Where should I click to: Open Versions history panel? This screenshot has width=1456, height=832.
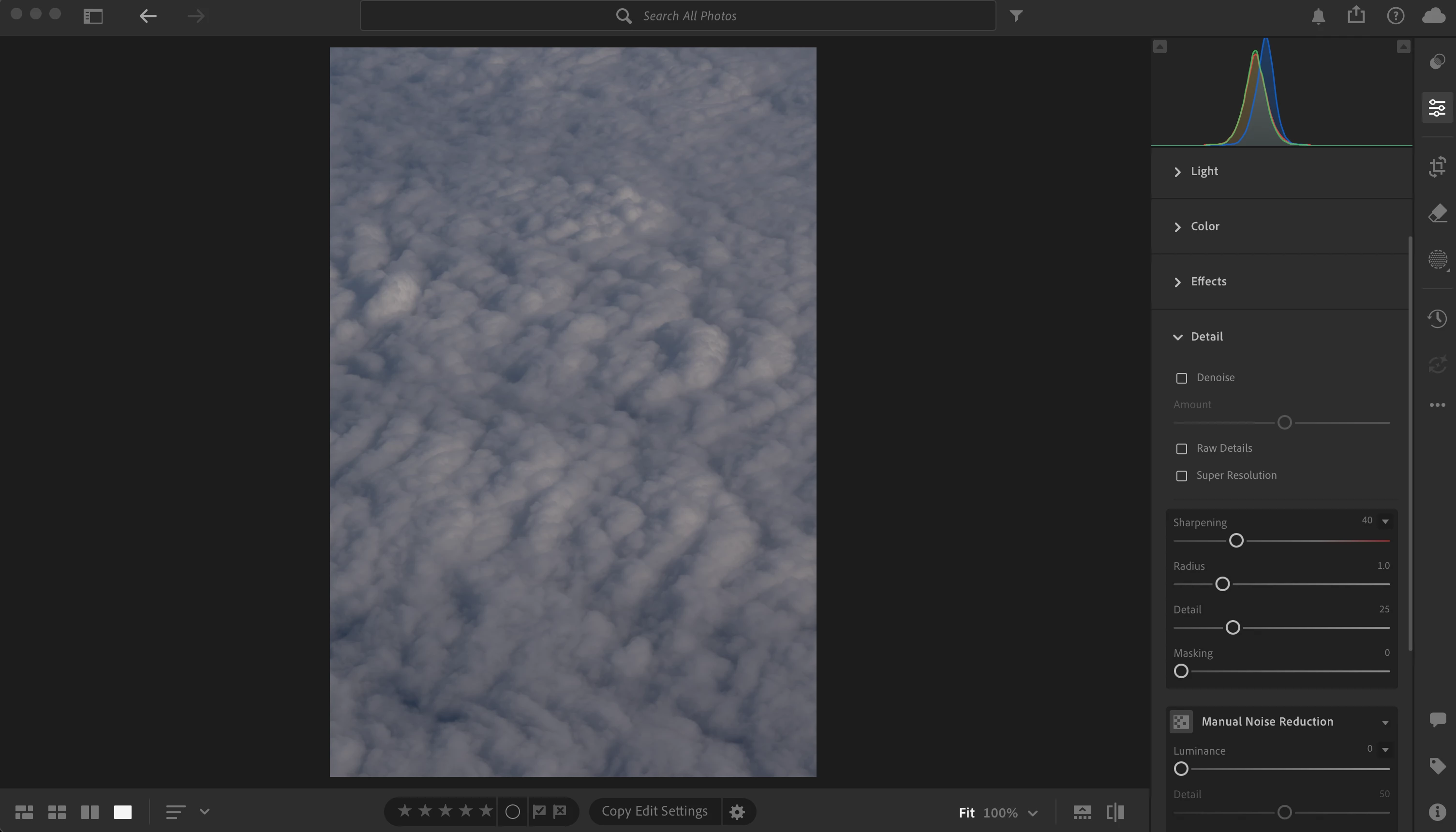click(x=1437, y=318)
